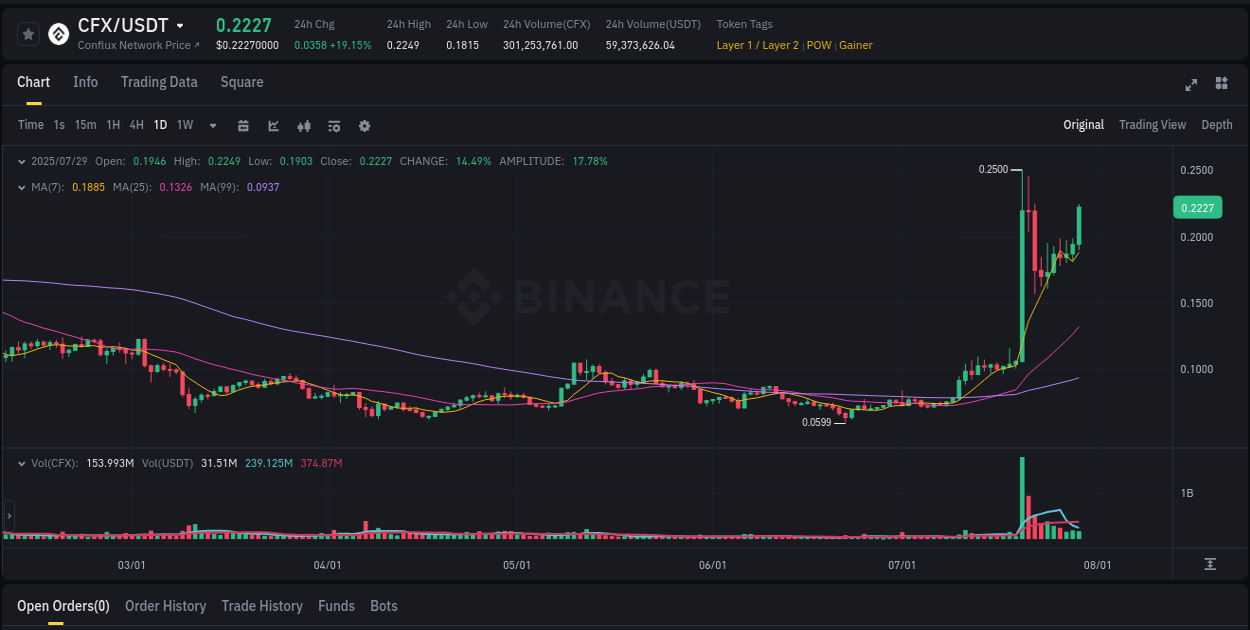Open the chart display settings list icon
Image resolution: width=1250 pixels, height=630 pixels.
click(333, 126)
